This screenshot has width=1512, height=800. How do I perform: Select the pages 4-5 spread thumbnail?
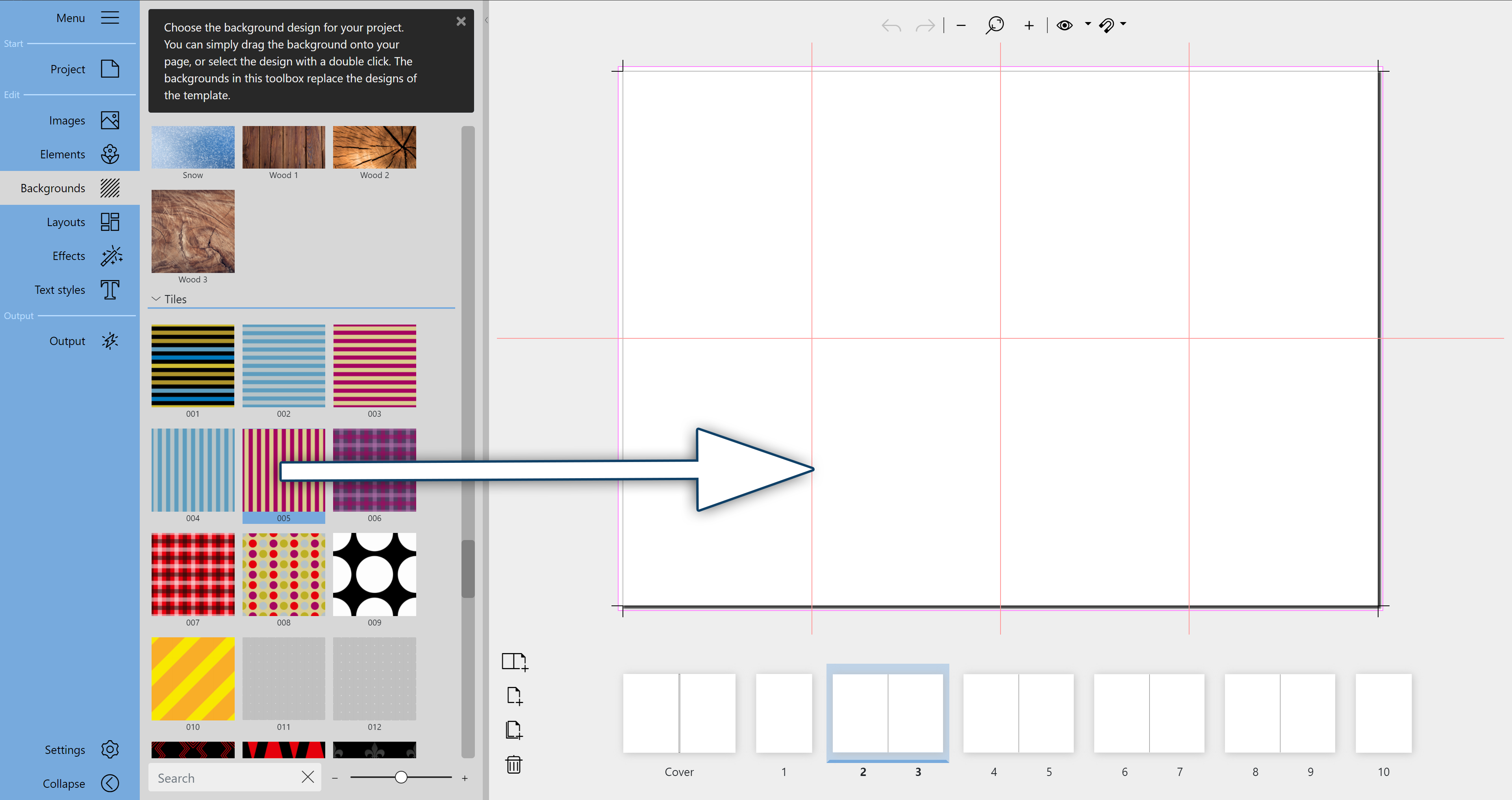1018,713
